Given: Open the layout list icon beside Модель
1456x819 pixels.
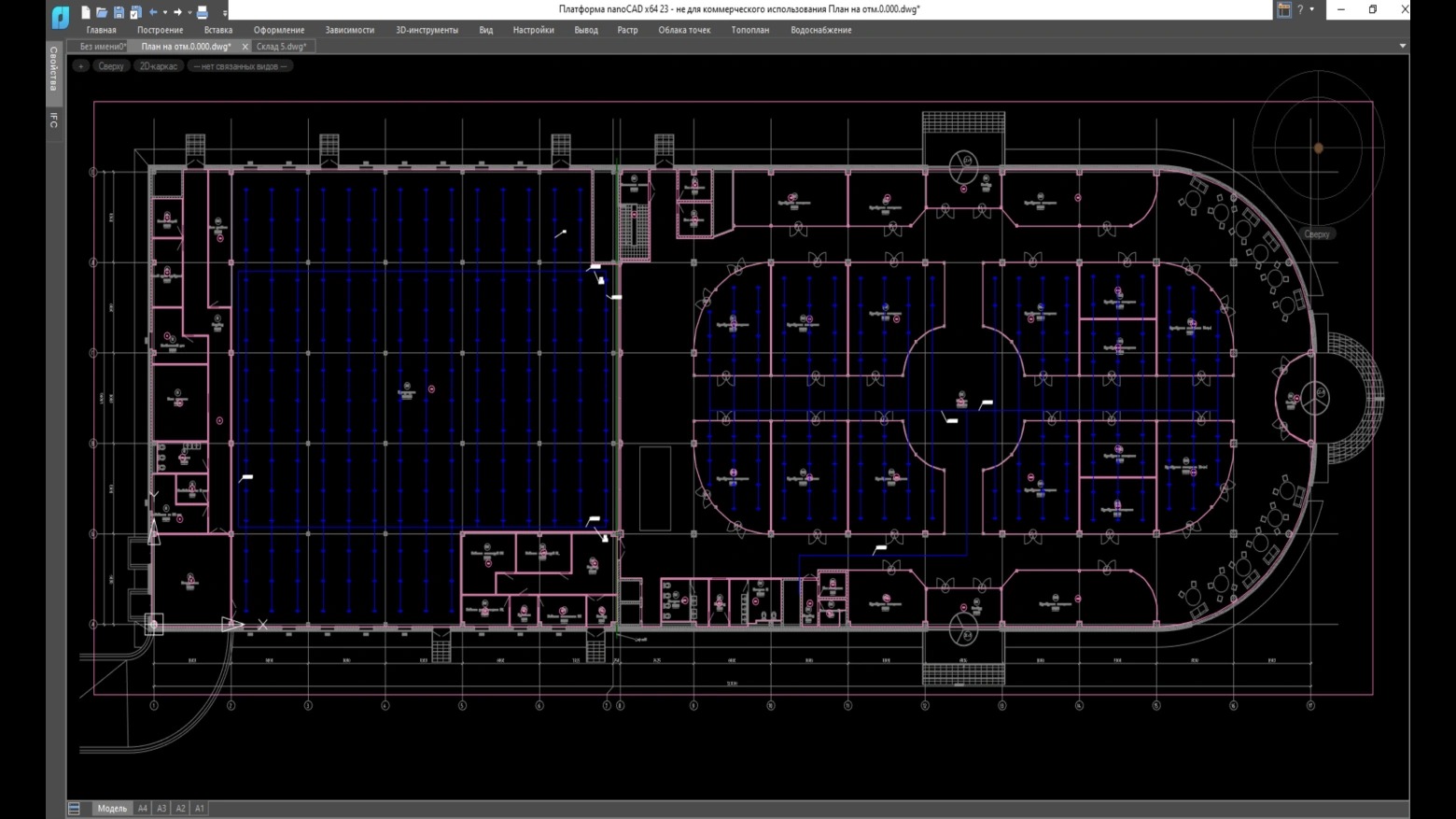Looking at the screenshot, I should click(x=75, y=809).
